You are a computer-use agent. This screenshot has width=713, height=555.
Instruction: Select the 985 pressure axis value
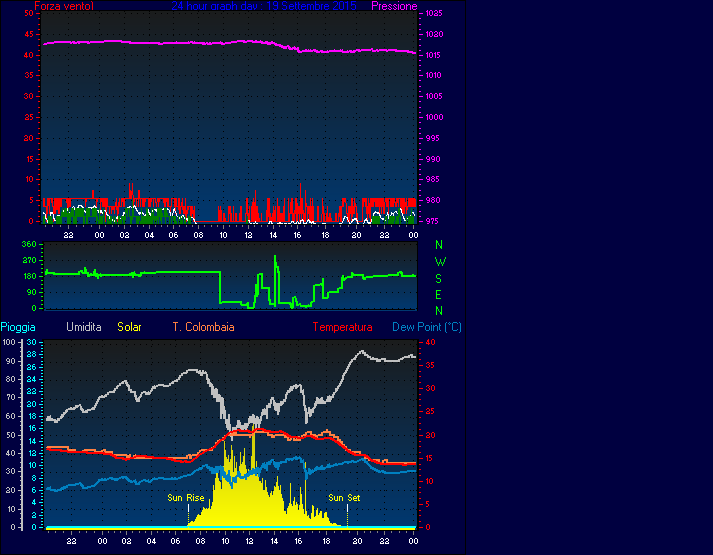point(432,179)
